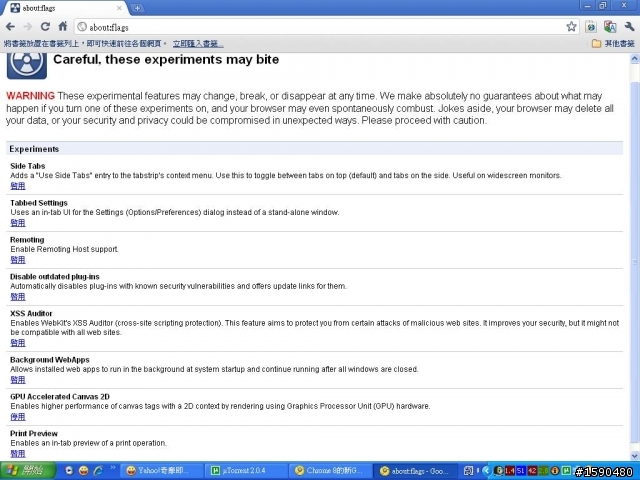Open the Windows Start button
640x480 pixels.
[28, 471]
